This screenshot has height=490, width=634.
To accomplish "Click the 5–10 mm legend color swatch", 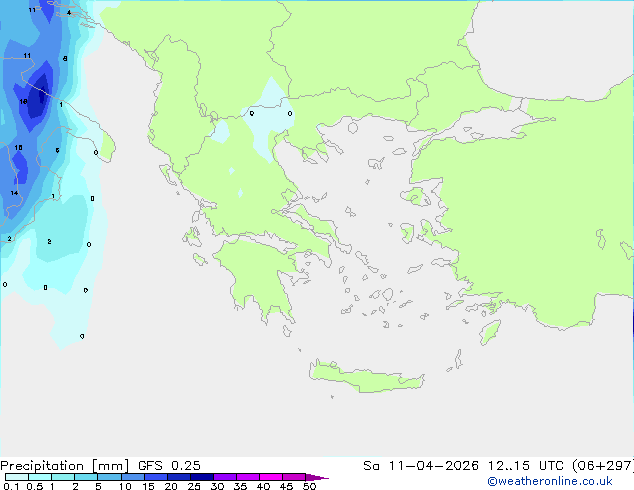I will point(110,477).
